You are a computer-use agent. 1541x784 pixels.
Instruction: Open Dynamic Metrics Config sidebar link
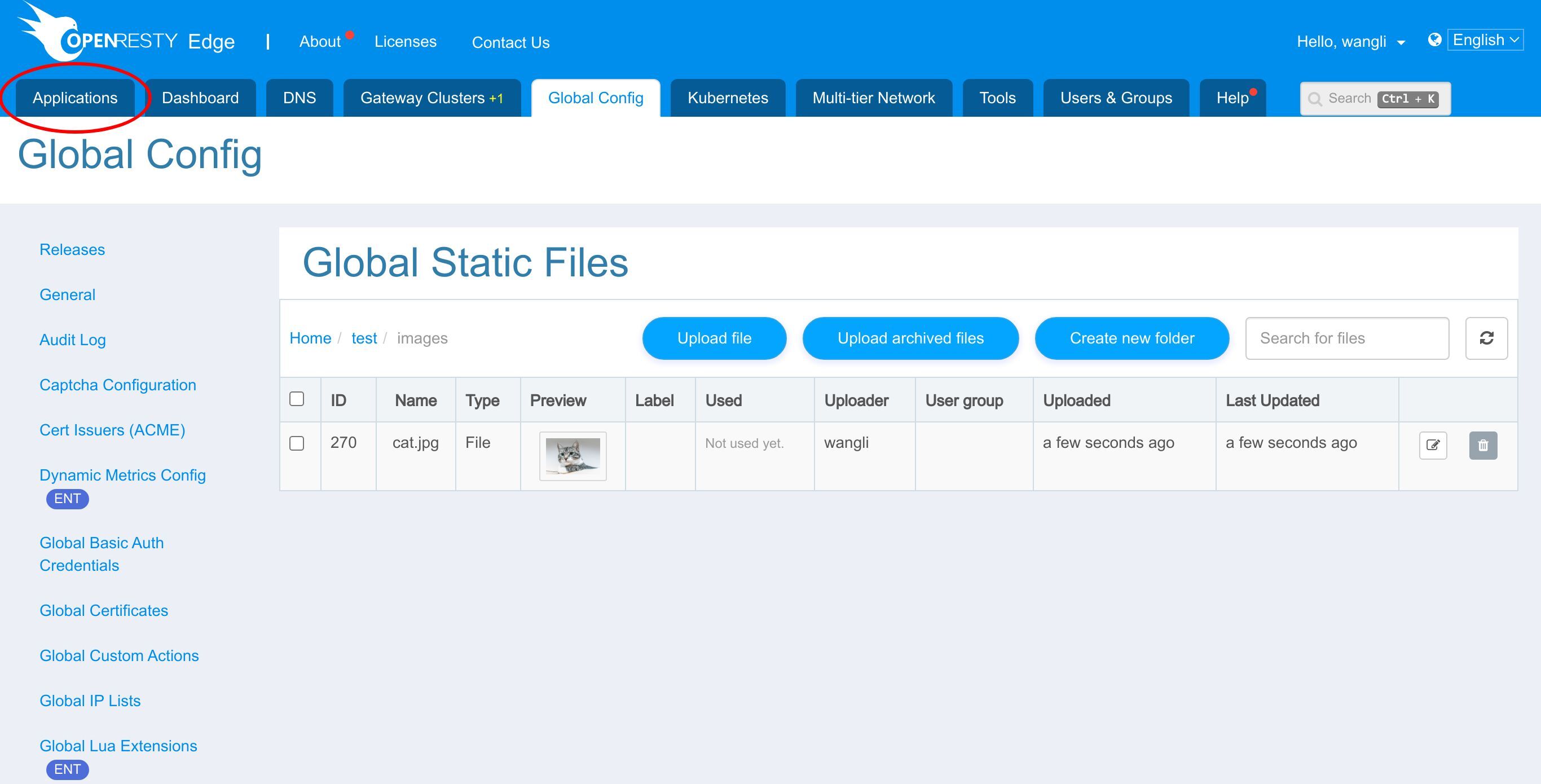122,475
